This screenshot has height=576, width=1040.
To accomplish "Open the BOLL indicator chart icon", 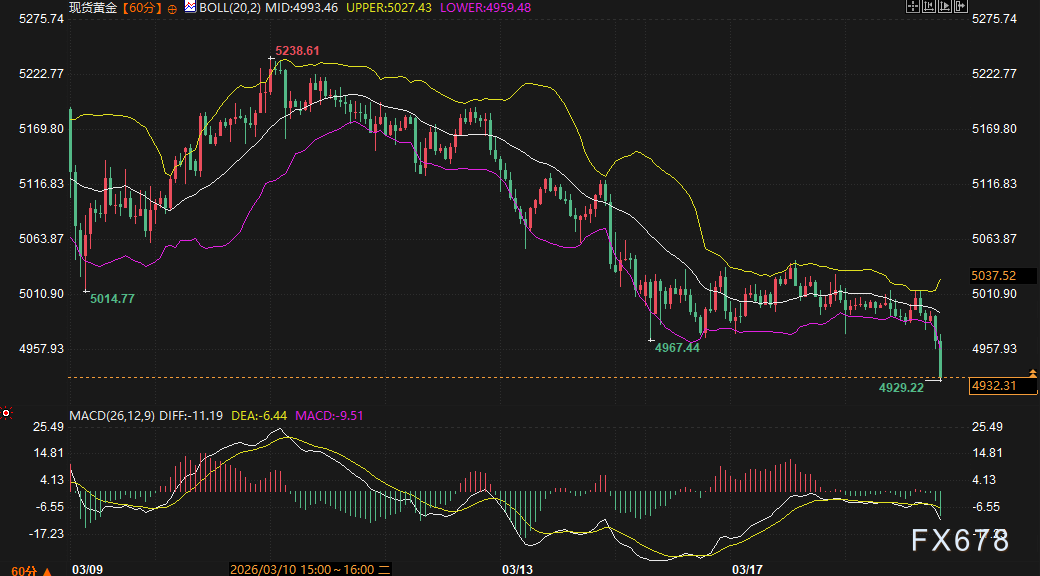I will pos(190,8).
